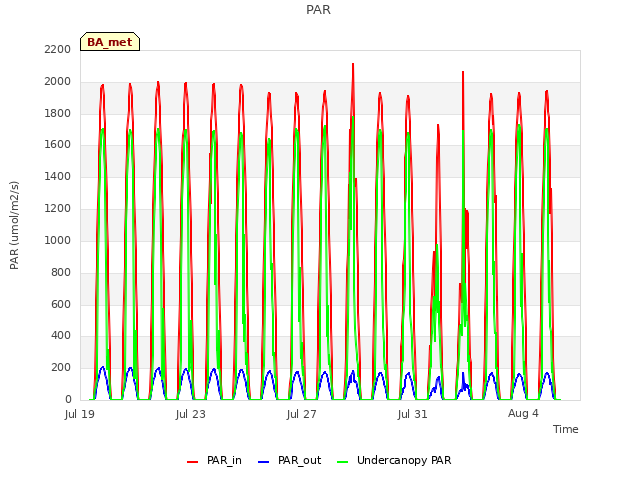Image resolution: width=640 pixels, height=480 pixels.
Task: Click the Jul 23 x-axis label
Action: 191,414
